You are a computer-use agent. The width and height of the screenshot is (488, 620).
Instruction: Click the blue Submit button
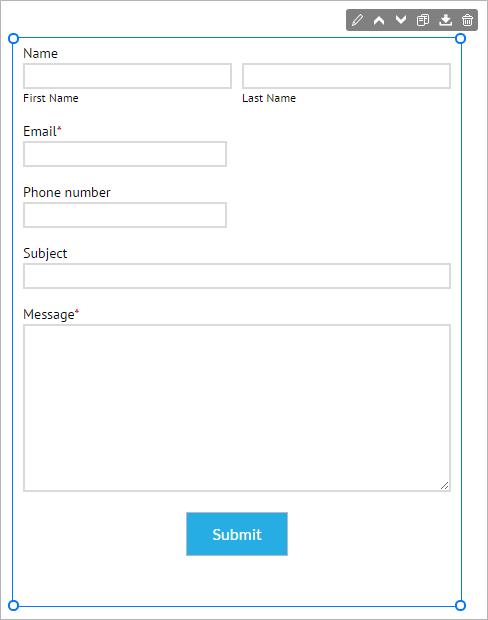point(237,534)
